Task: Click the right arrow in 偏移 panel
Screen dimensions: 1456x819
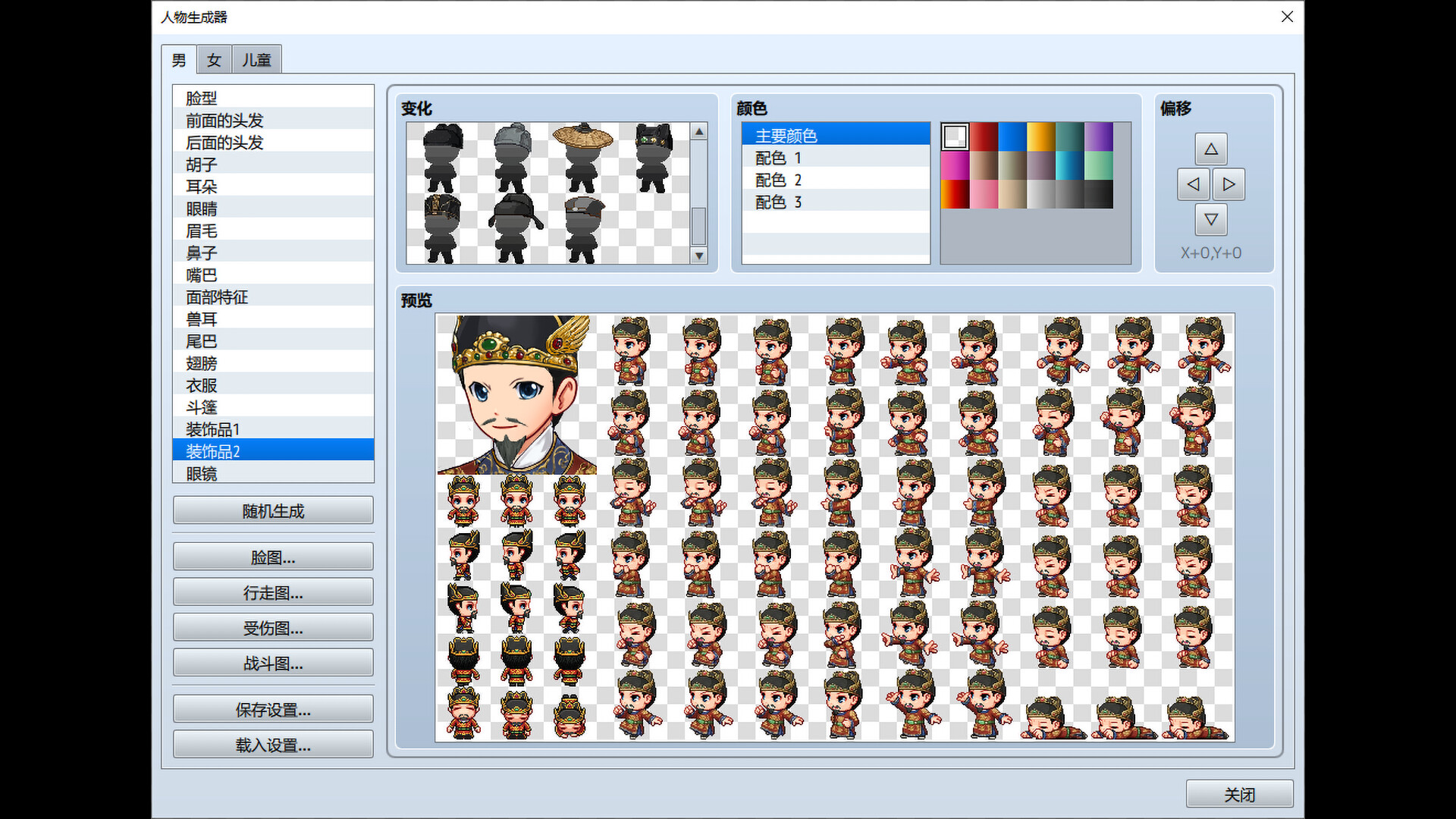Action: (x=1228, y=184)
